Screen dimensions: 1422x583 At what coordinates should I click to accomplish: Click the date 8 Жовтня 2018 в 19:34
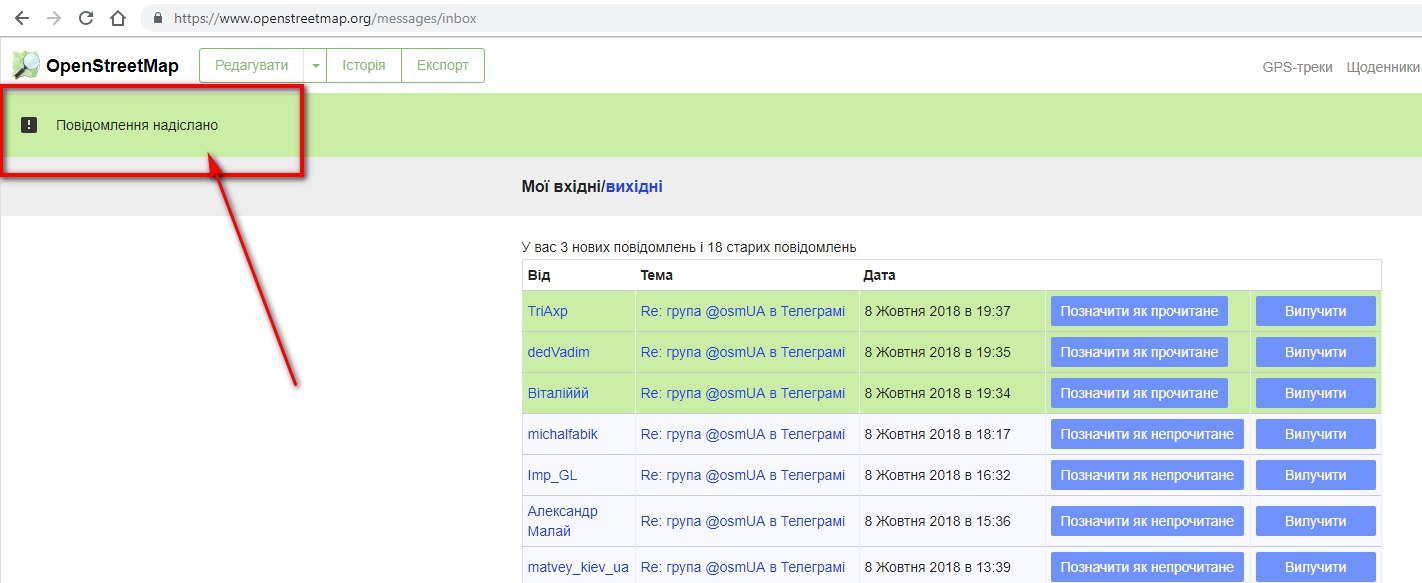click(x=937, y=393)
